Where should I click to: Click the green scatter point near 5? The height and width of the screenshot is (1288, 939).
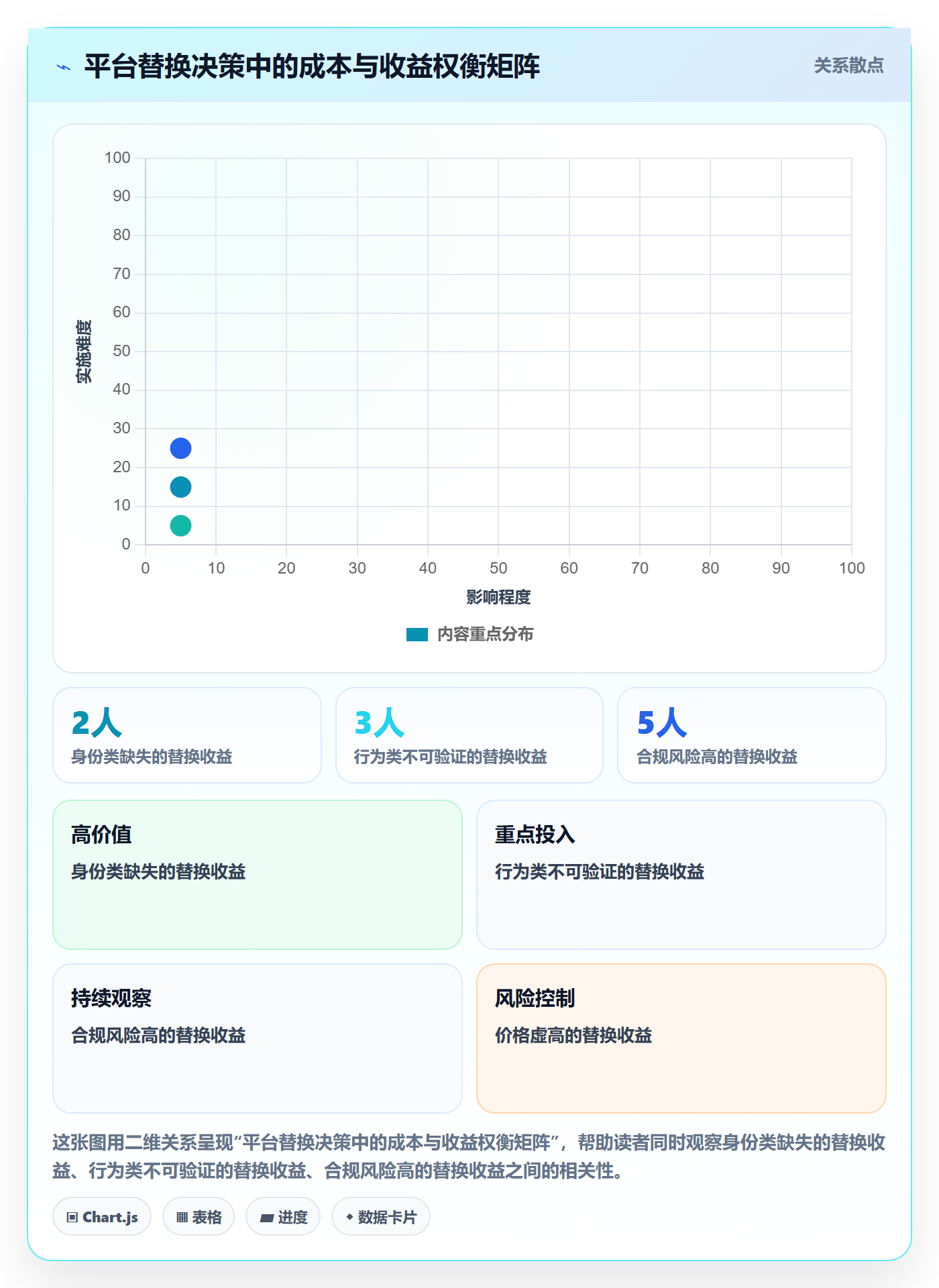(180, 525)
